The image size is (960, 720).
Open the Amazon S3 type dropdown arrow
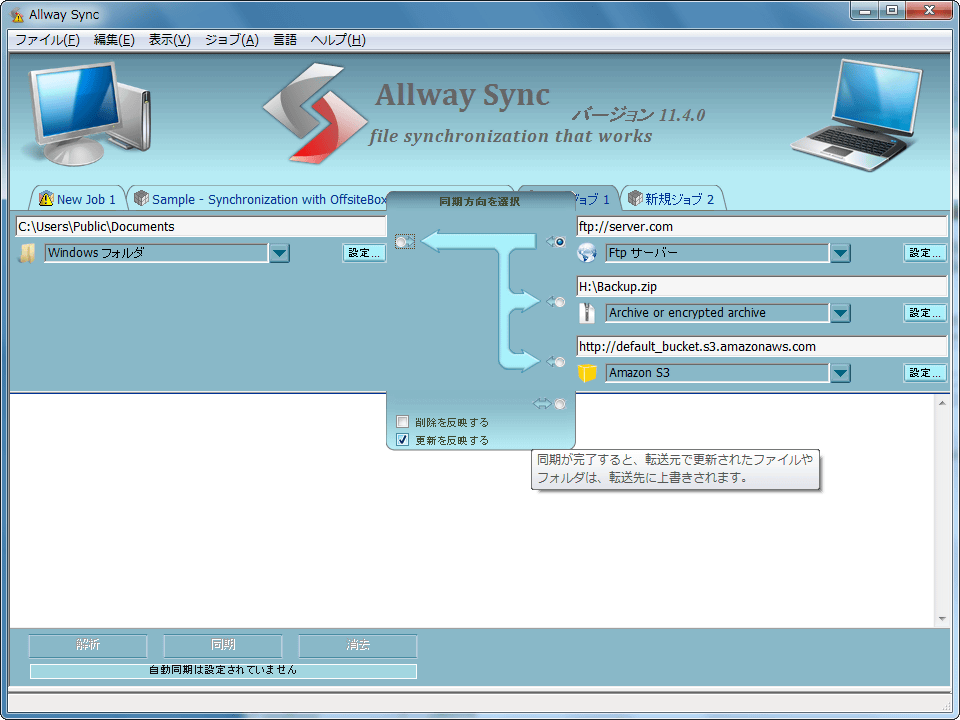click(x=840, y=373)
